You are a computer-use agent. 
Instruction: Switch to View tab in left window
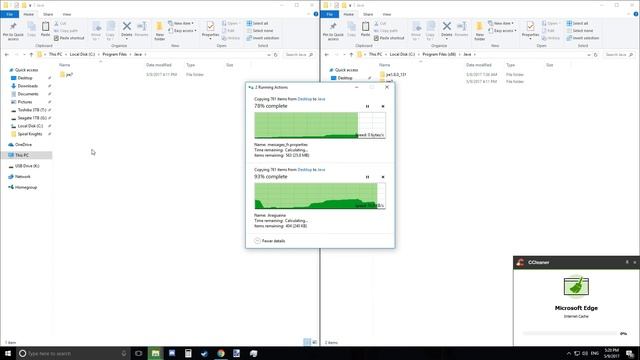pos(67,14)
